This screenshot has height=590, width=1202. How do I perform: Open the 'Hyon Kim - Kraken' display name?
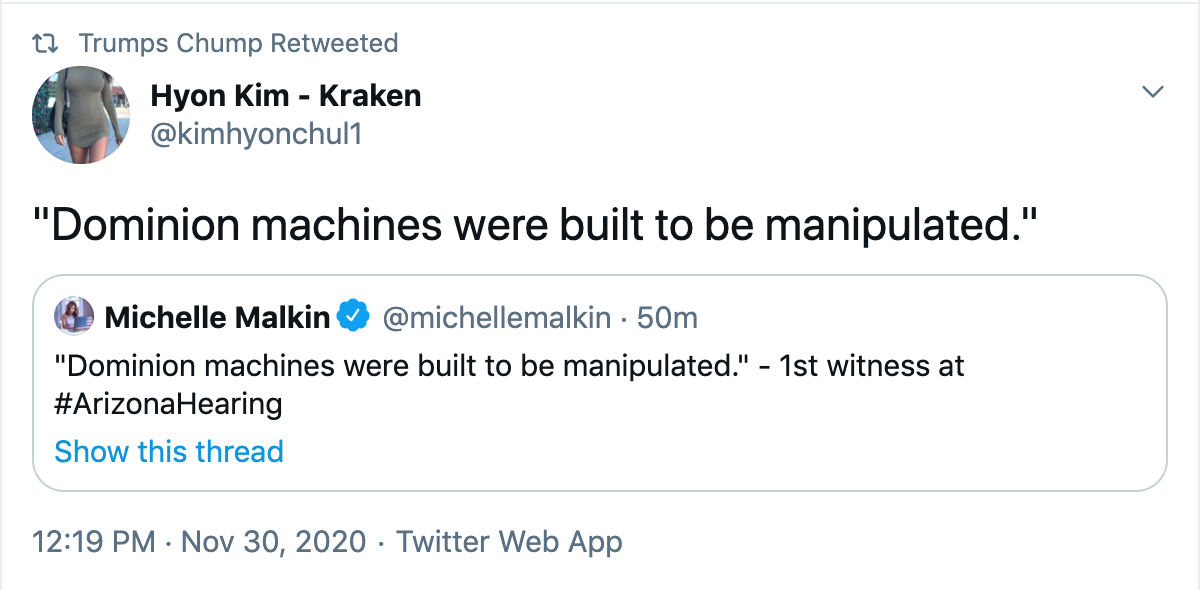coord(286,96)
